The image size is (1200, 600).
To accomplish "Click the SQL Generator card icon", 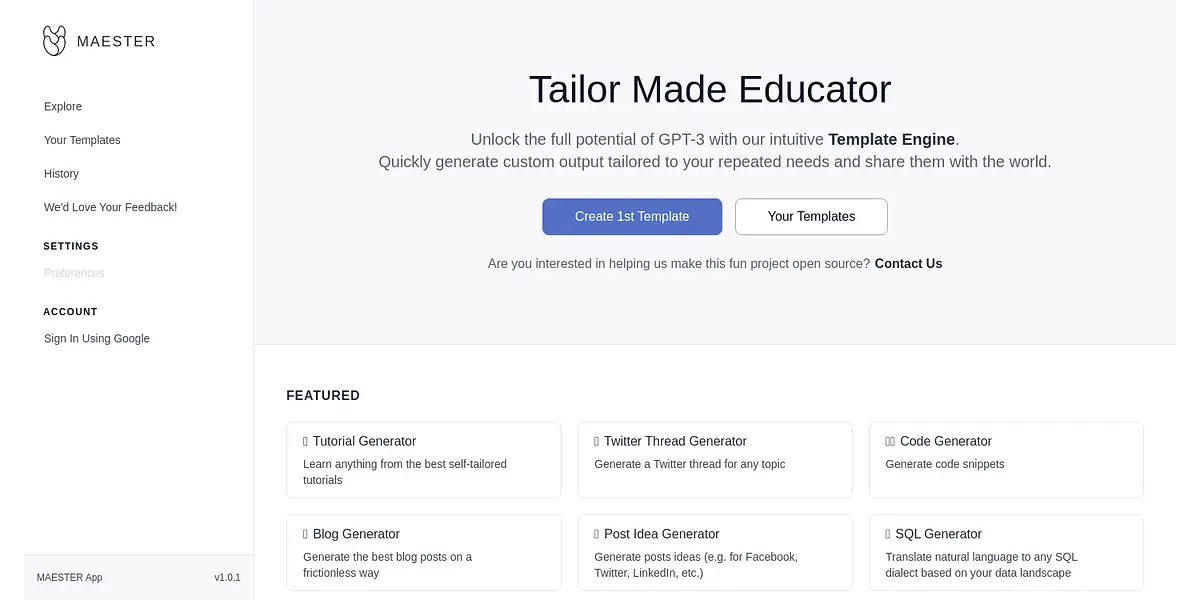I will (x=888, y=534).
